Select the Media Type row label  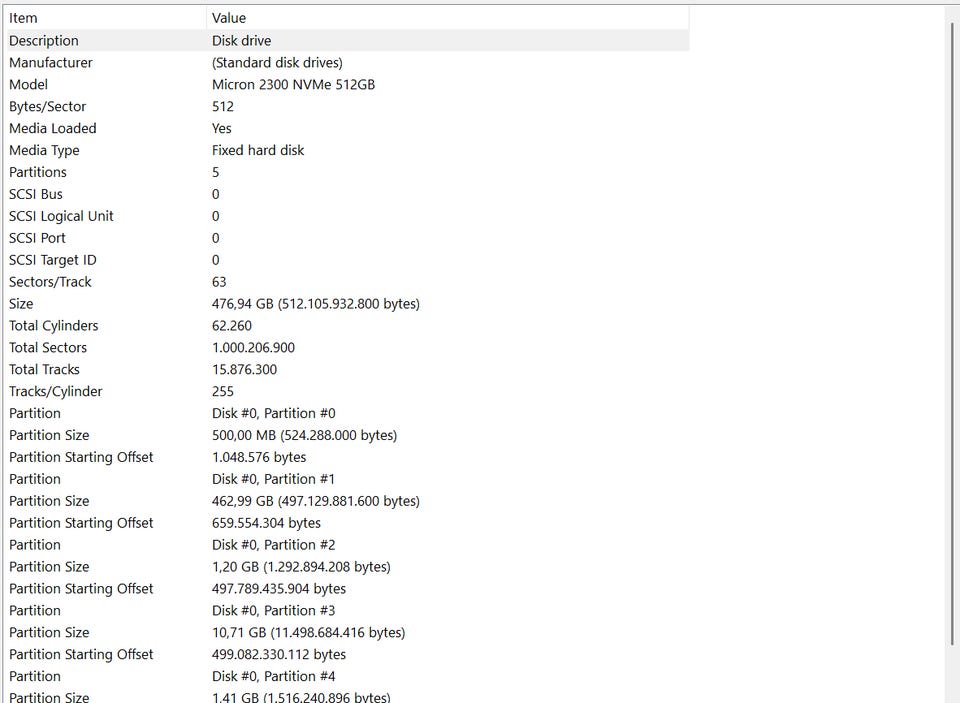point(44,151)
